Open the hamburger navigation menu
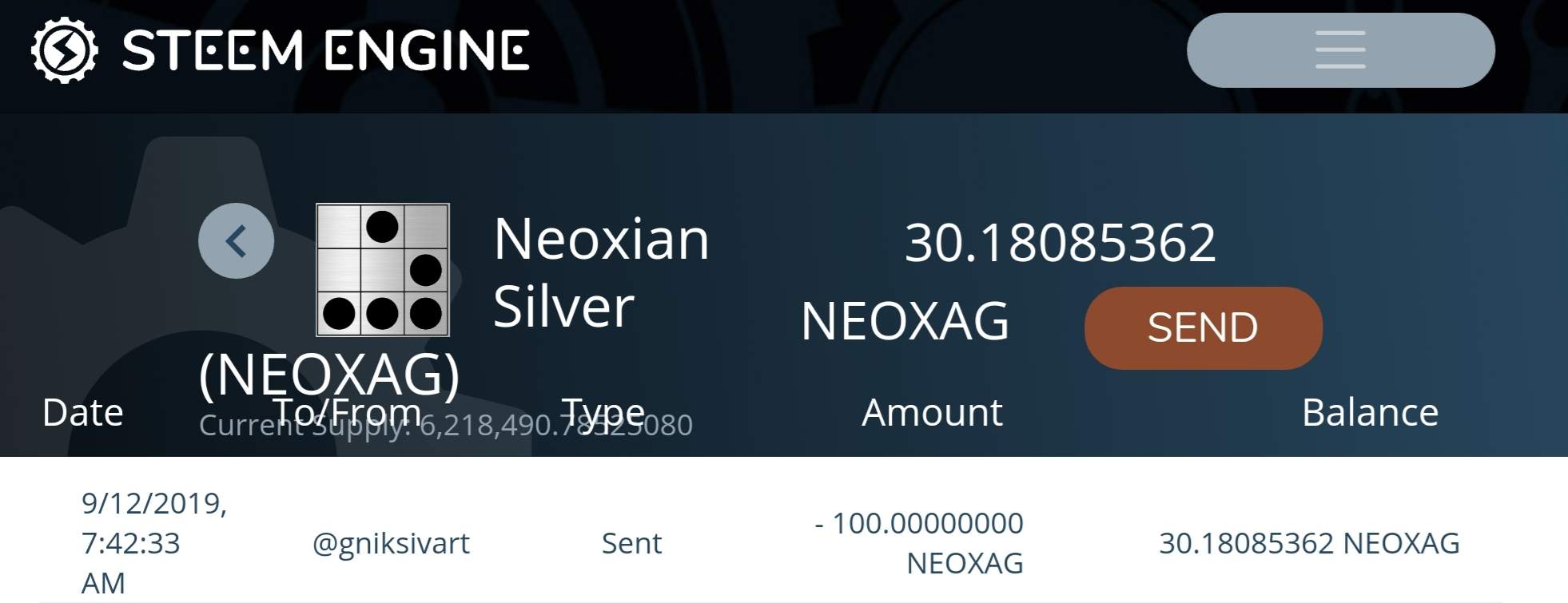This screenshot has height=603, width=1568. [1340, 50]
